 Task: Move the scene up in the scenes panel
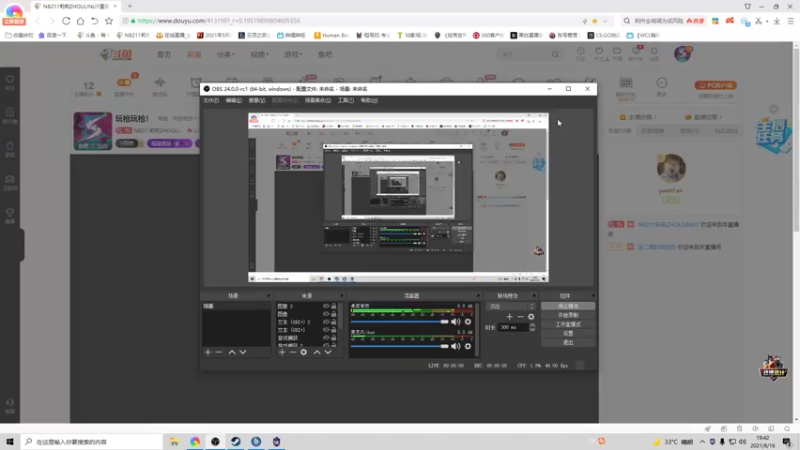click(x=232, y=352)
